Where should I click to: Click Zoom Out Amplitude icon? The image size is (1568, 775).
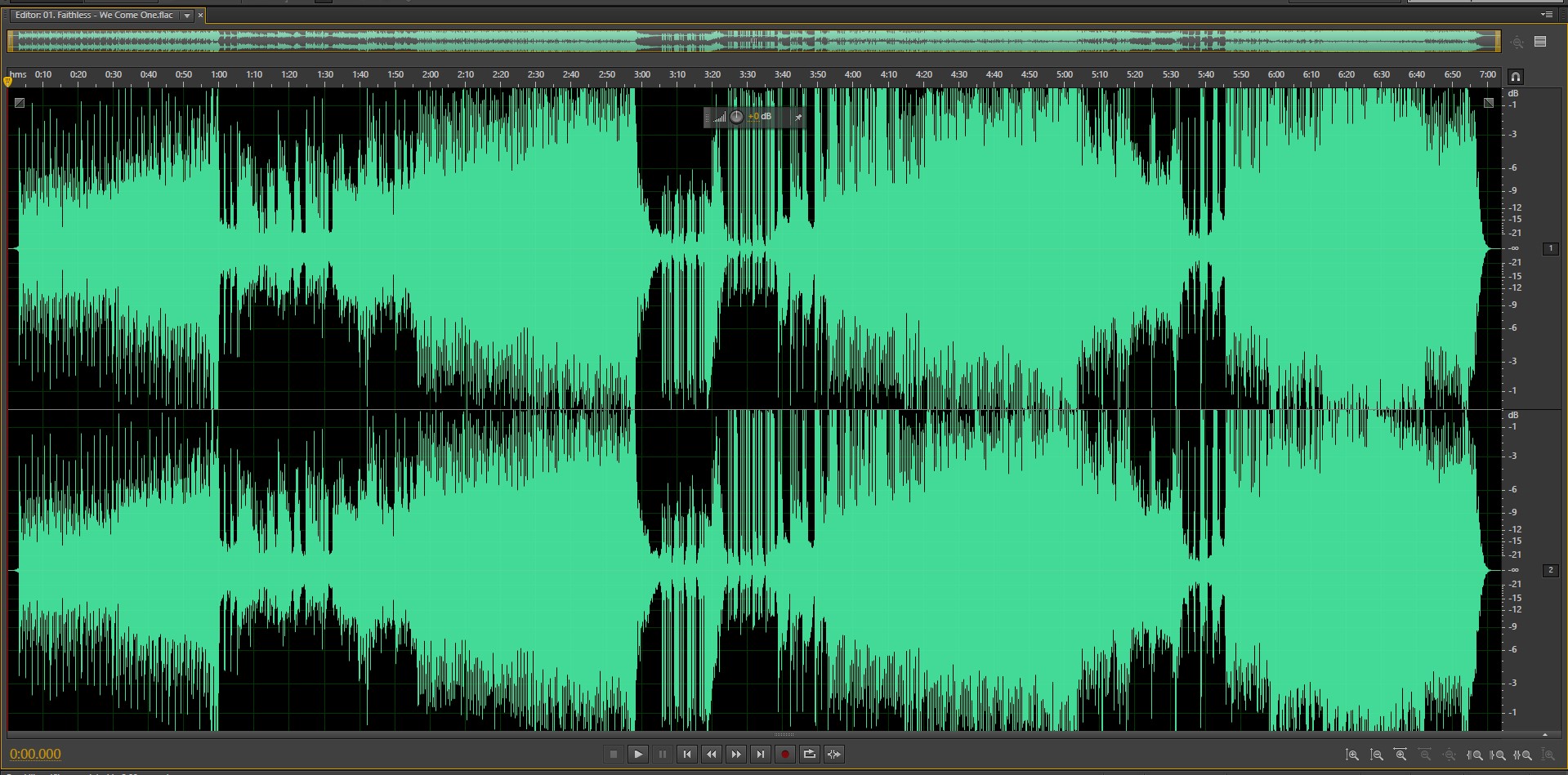pyautogui.click(x=1377, y=755)
